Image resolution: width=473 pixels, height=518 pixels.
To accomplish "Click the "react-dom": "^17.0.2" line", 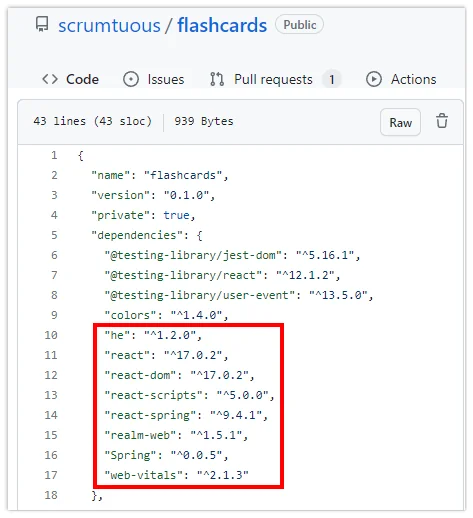I will (179, 375).
